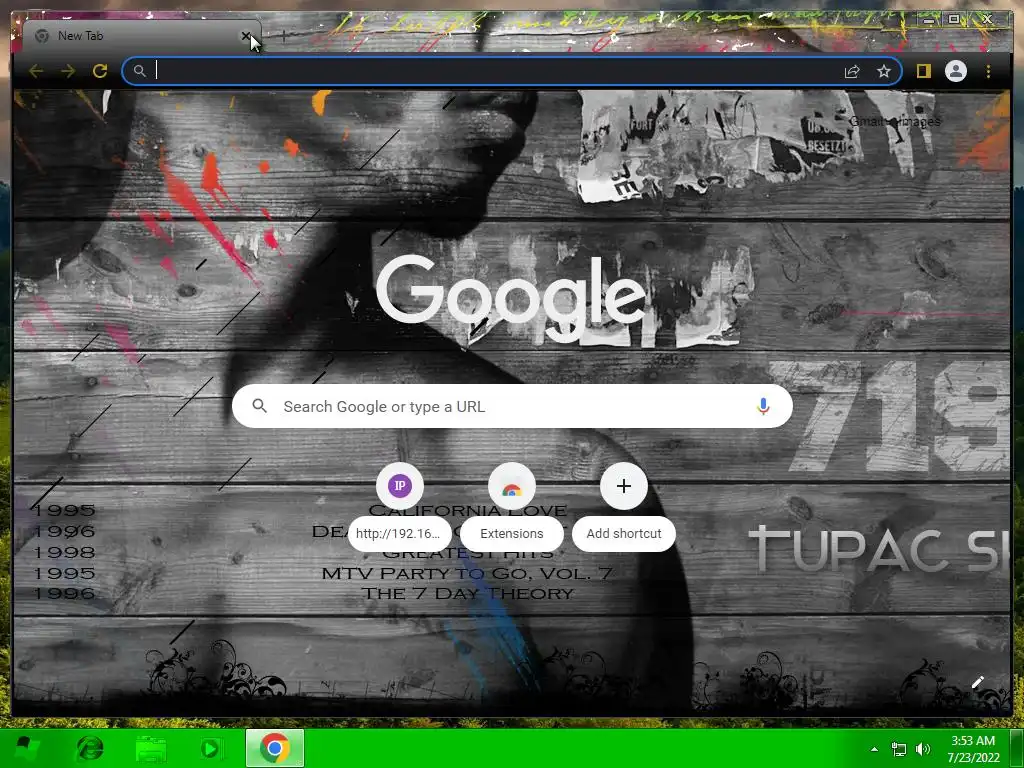Viewport: 1024px width, 768px height.
Task: Open the Chrome three-dot menu
Action: click(x=988, y=71)
